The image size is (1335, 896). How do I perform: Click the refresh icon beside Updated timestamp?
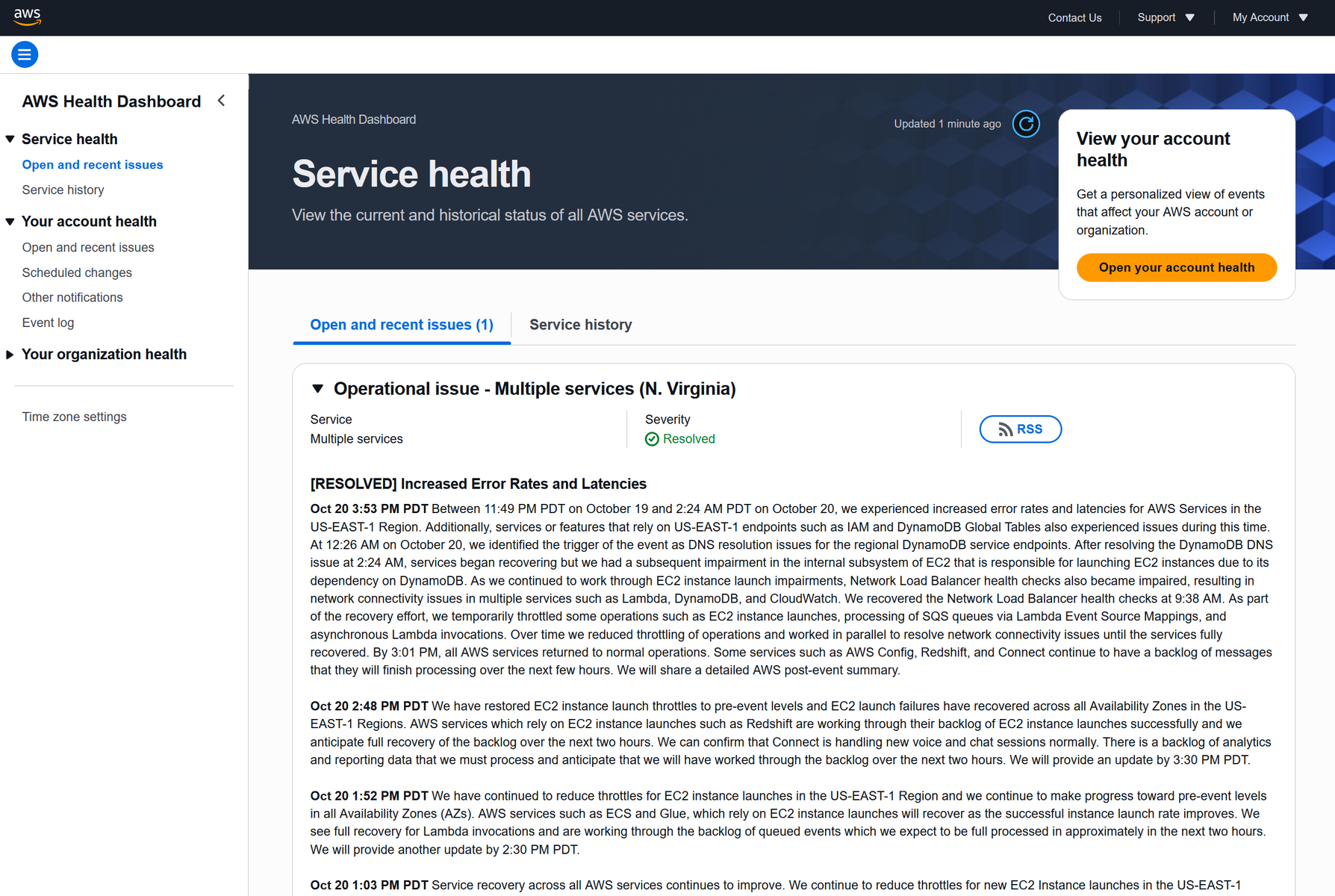[x=1026, y=124]
